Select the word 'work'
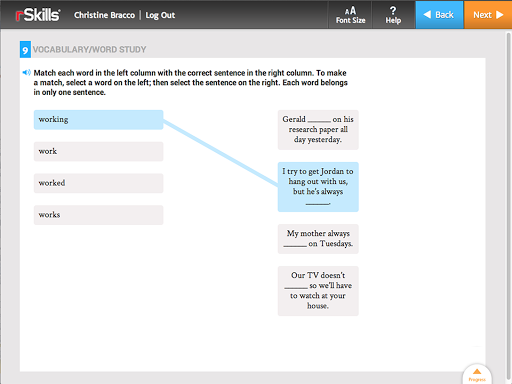512x384 pixels. point(98,151)
